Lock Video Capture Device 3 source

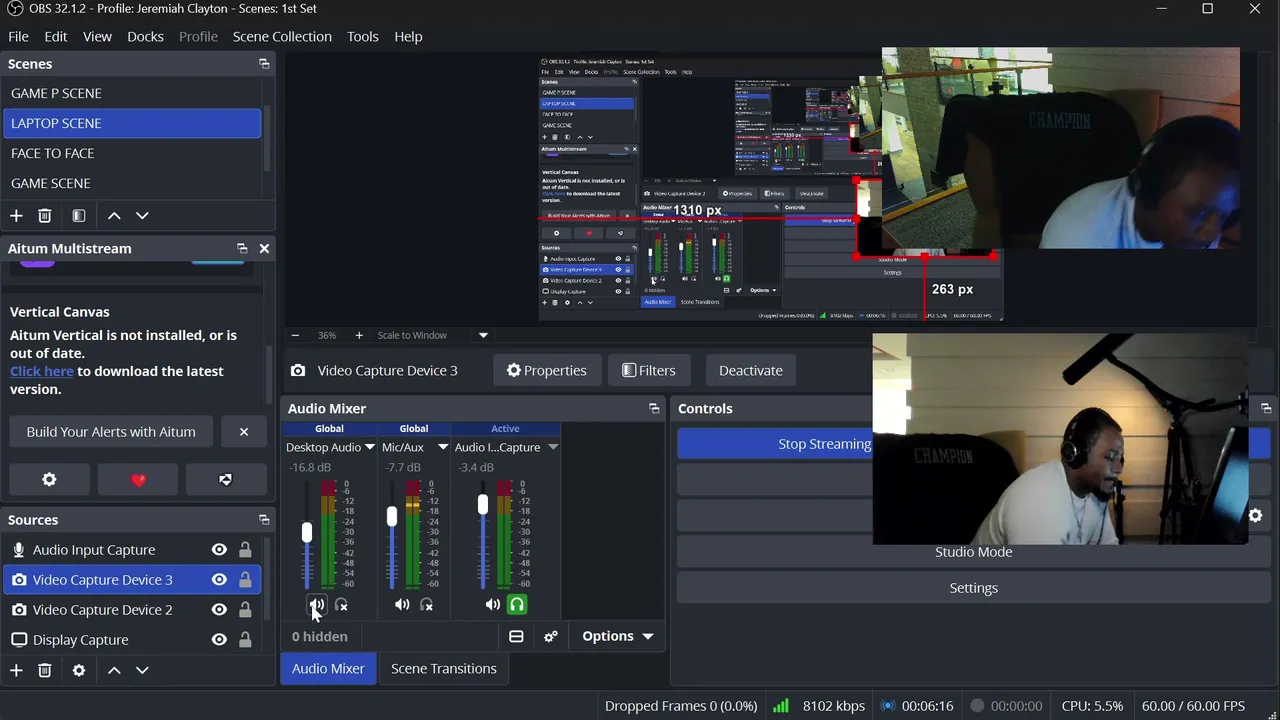245,579
